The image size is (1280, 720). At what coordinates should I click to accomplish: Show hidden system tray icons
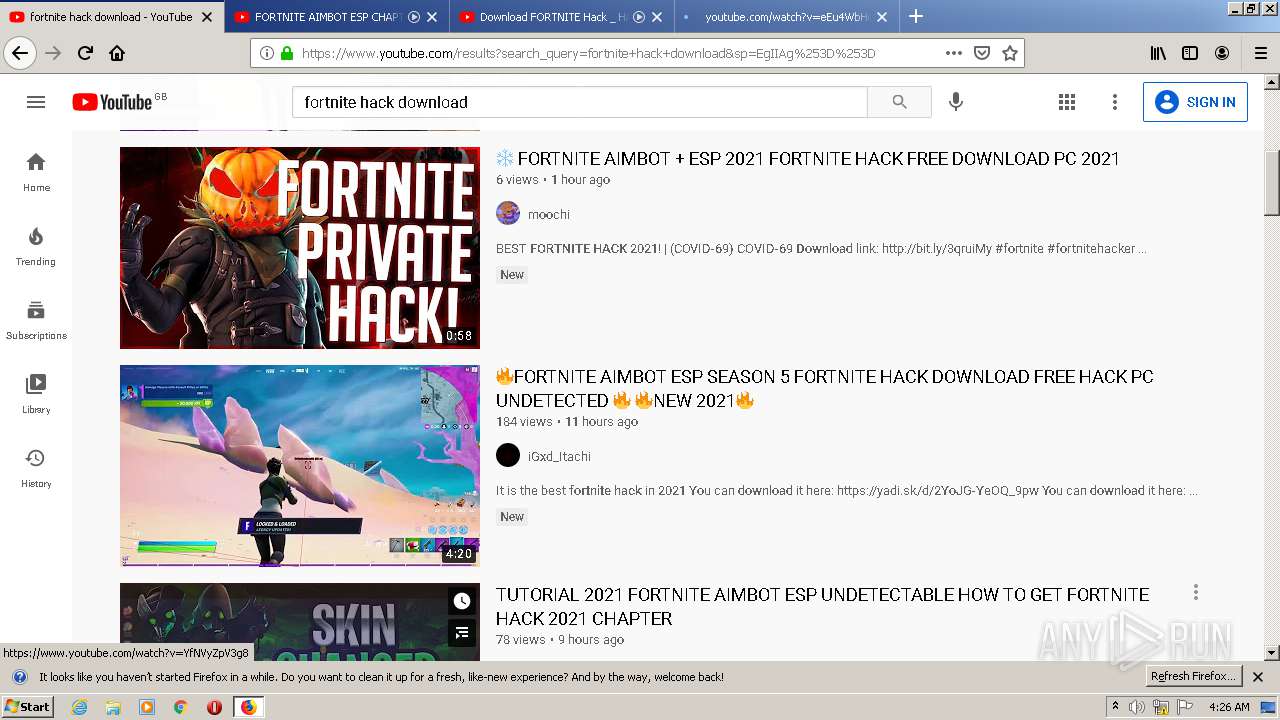(1115, 707)
